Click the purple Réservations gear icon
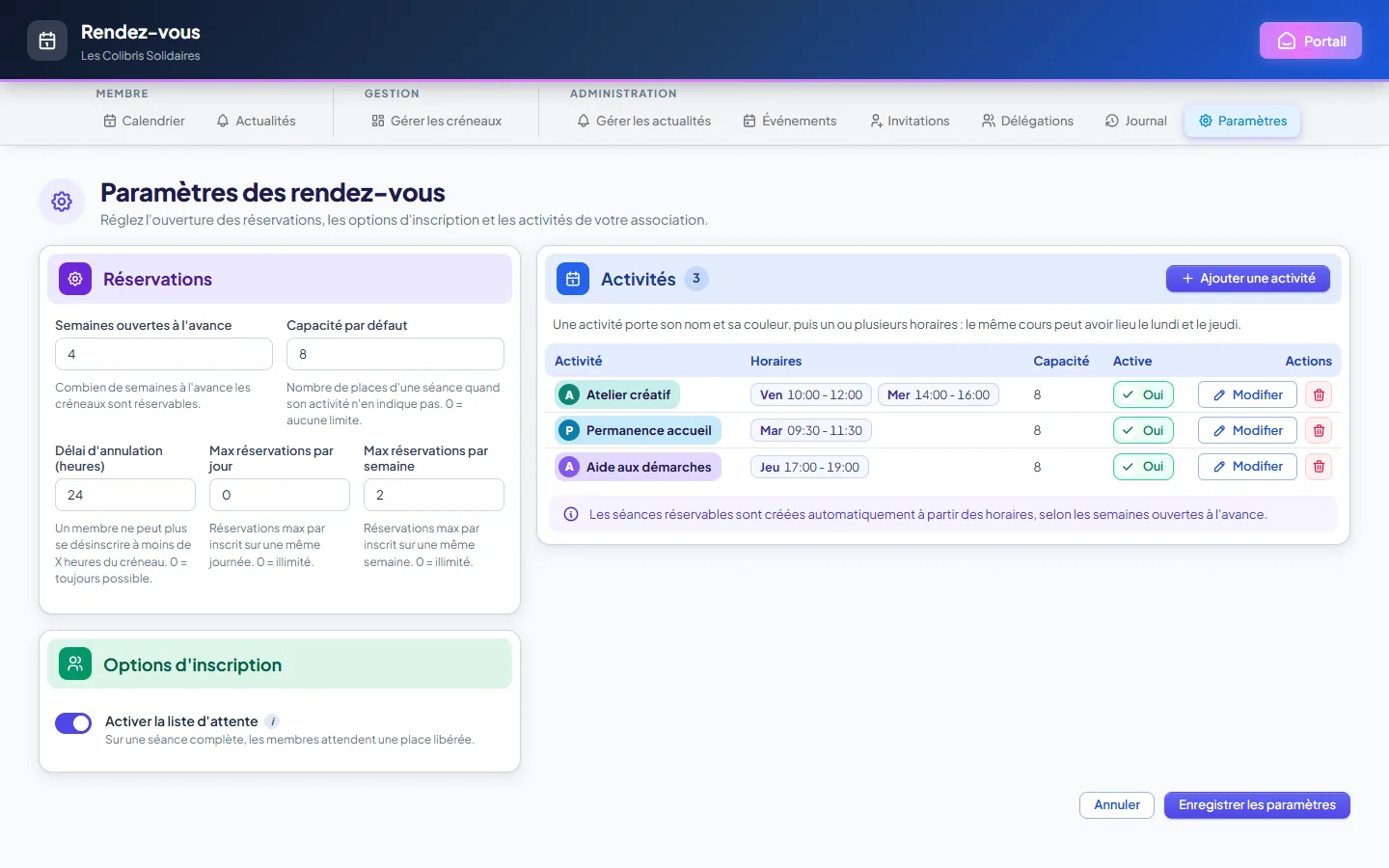 [75, 279]
